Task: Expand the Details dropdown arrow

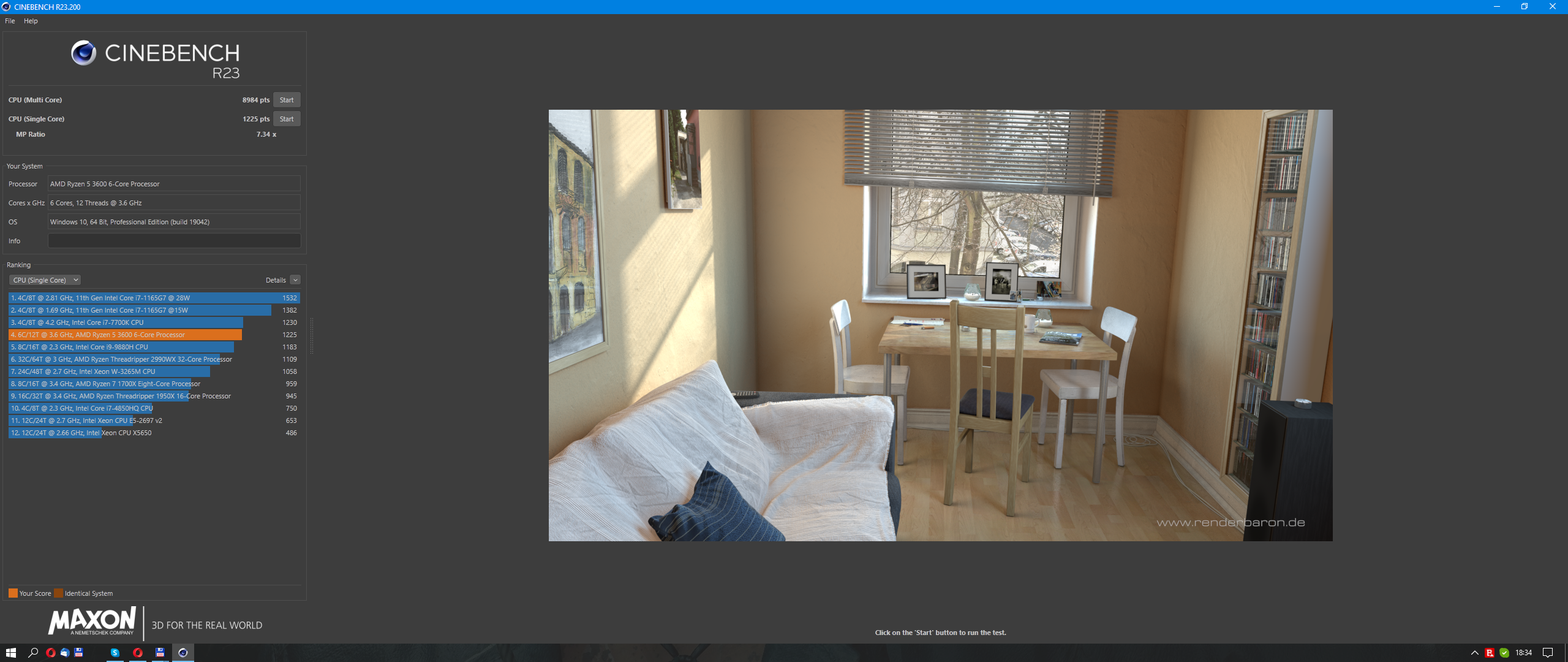Action: click(295, 280)
